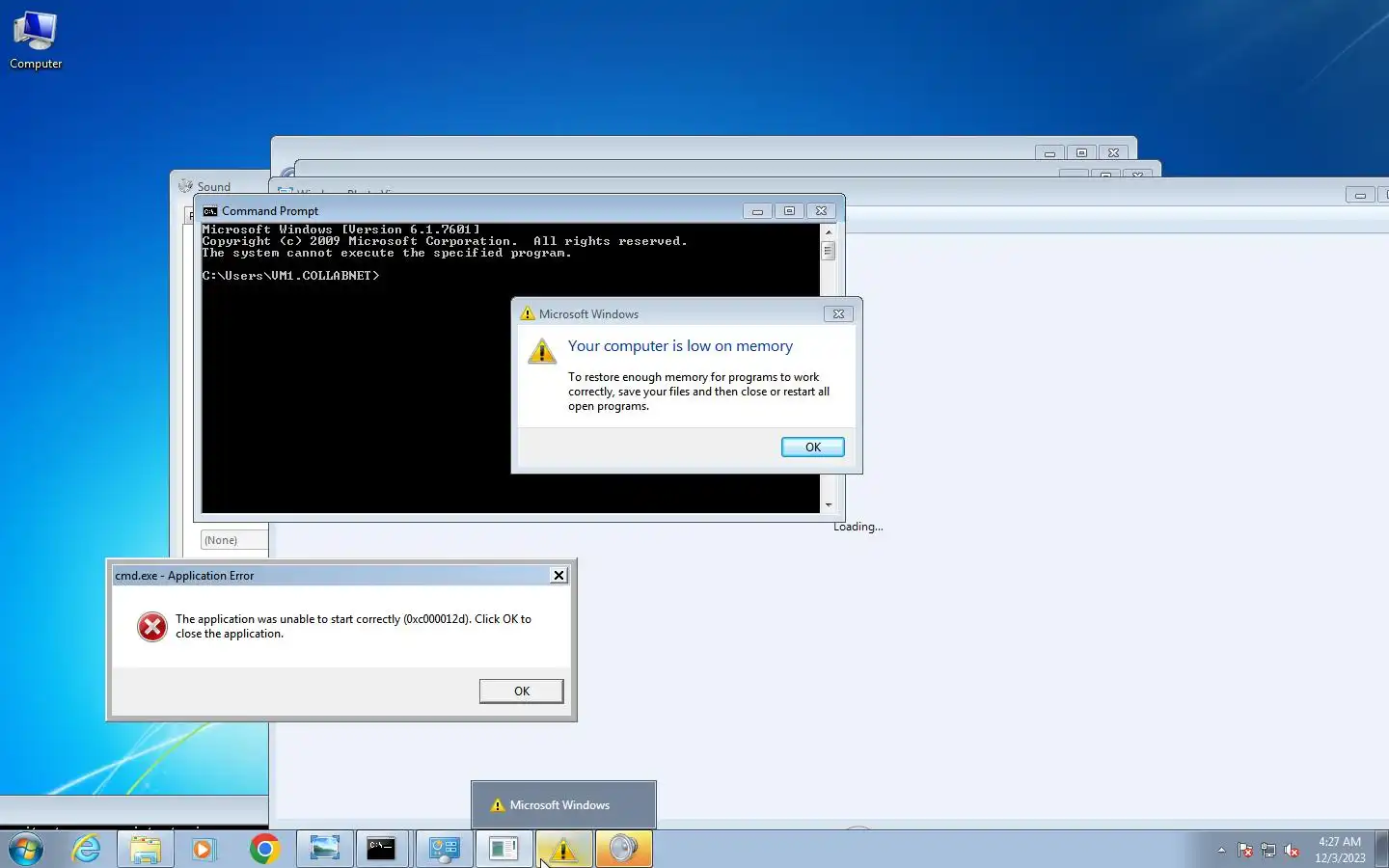Close the cmd.exe Application Error dialog

click(x=558, y=575)
